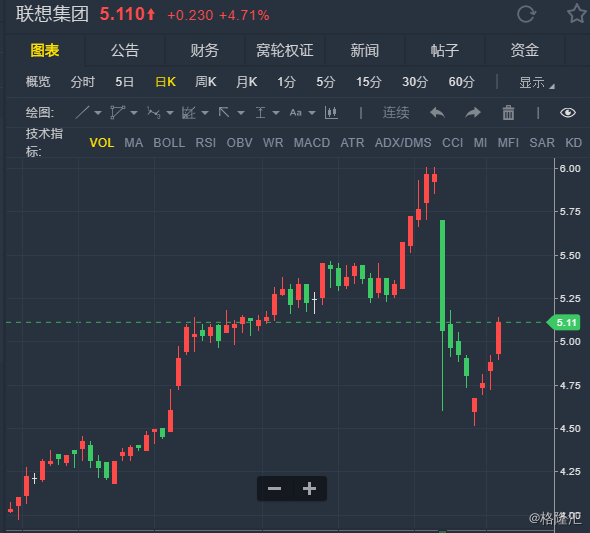This screenshot has height=533, width=590.
Task: Toggle the MI indicator
Action: click(x=480, y=143)
